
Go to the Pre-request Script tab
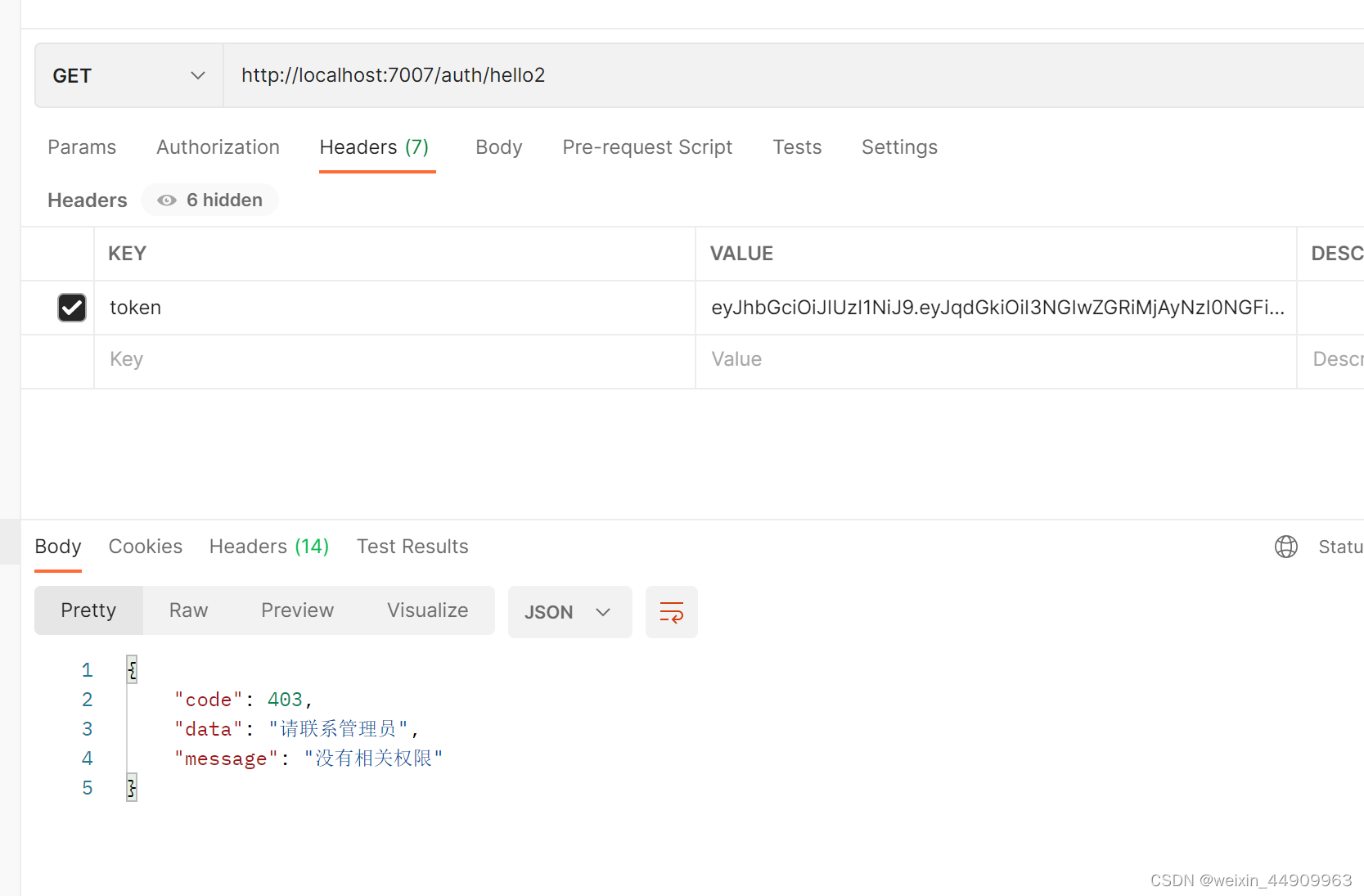click(x=647, y=147)
